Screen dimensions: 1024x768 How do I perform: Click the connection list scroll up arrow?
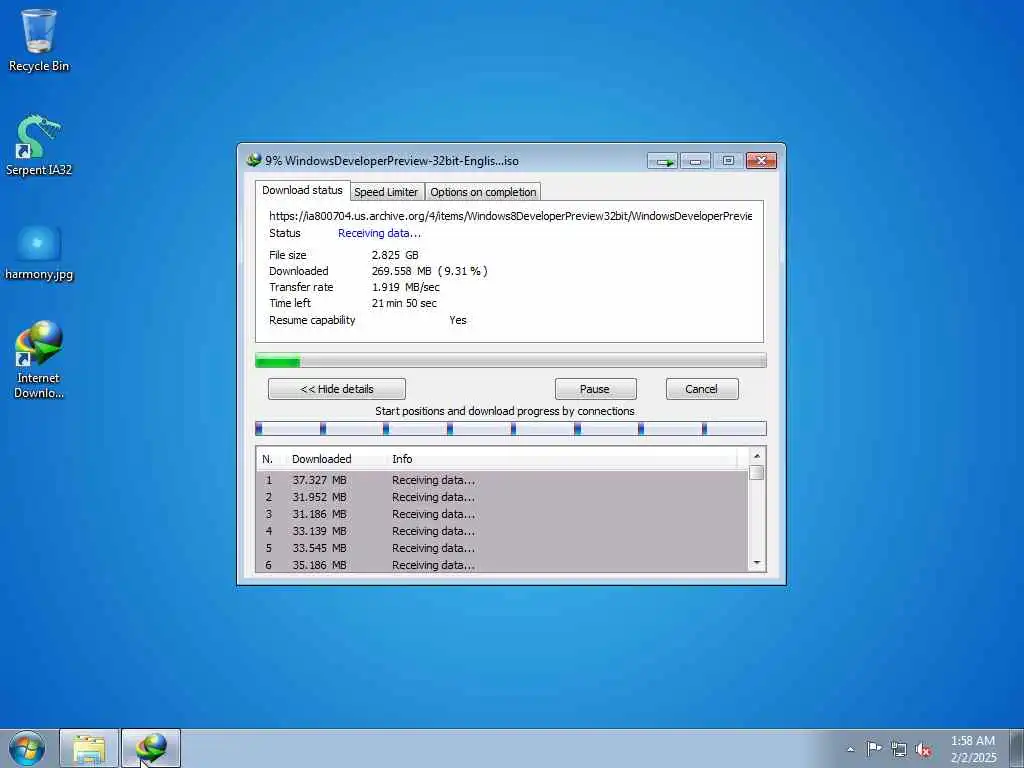pyautogui.click(x=757, y=456)
